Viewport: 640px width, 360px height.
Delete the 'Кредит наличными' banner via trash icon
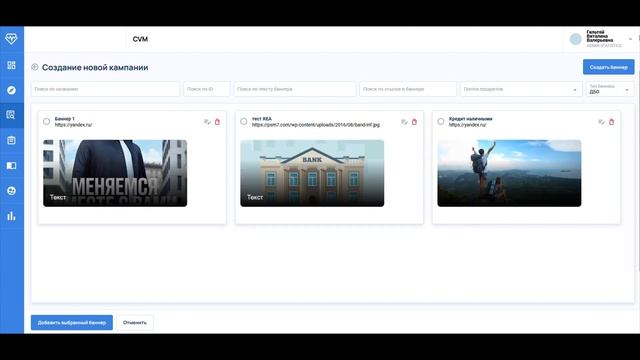(611, 122)
